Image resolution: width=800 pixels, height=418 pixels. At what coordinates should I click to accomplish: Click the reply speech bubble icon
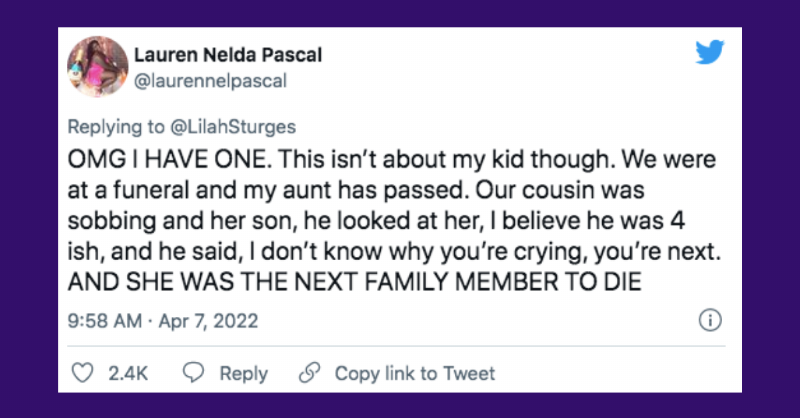(195, 373)
